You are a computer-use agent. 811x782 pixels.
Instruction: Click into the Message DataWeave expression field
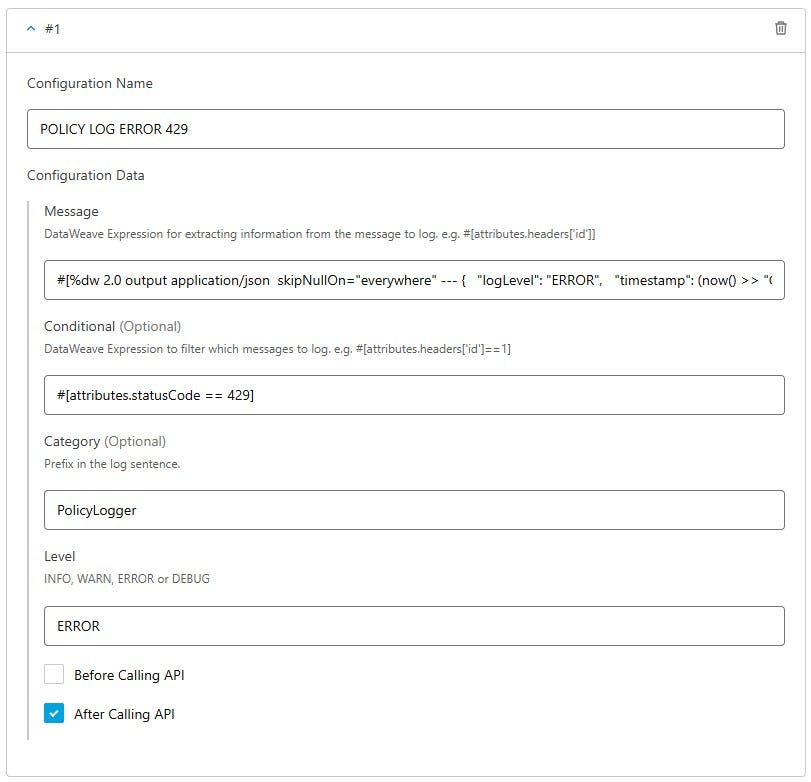point(414,280)
